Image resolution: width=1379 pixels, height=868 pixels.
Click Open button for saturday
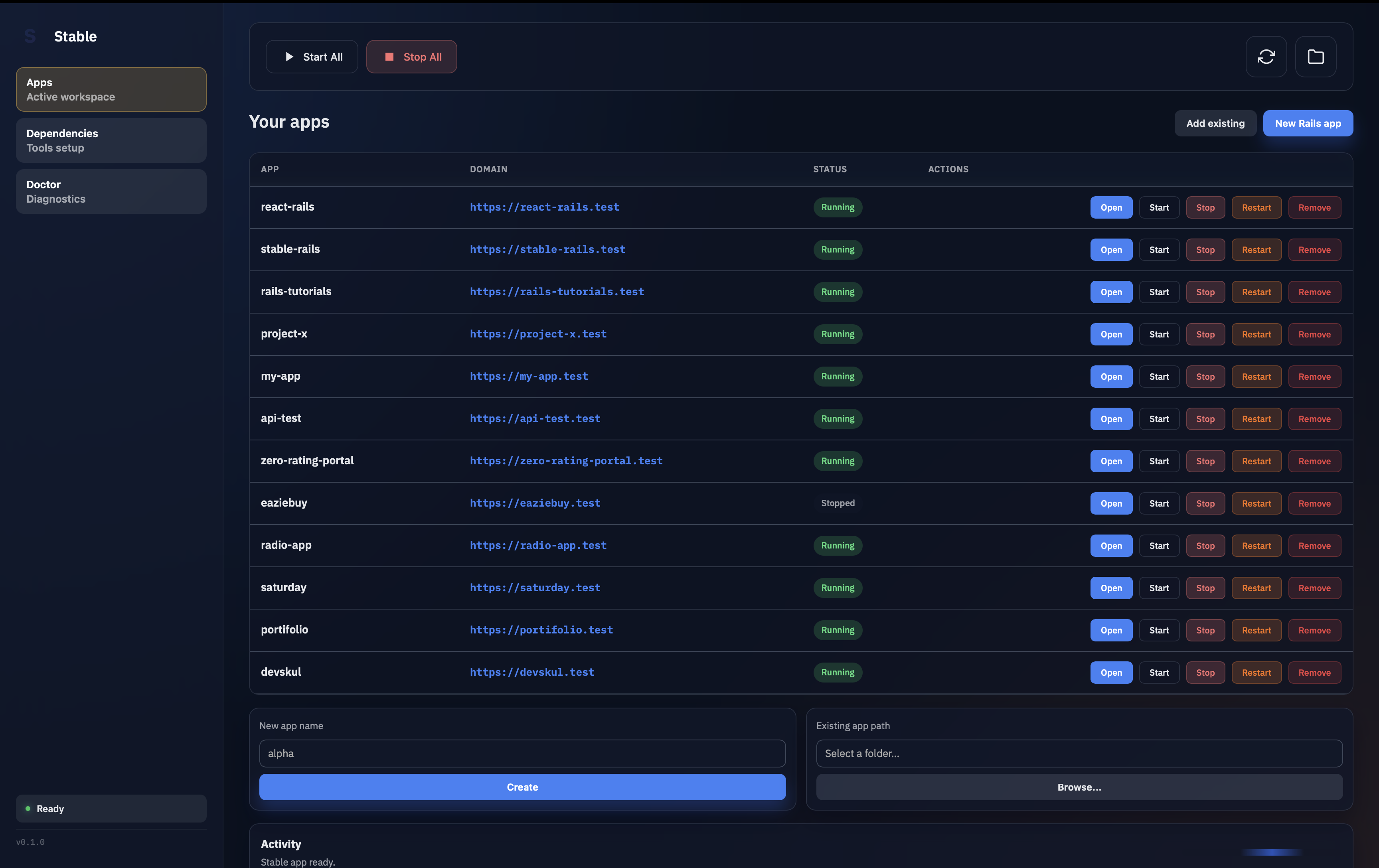pyautogui.click(x=1111, y=588)
